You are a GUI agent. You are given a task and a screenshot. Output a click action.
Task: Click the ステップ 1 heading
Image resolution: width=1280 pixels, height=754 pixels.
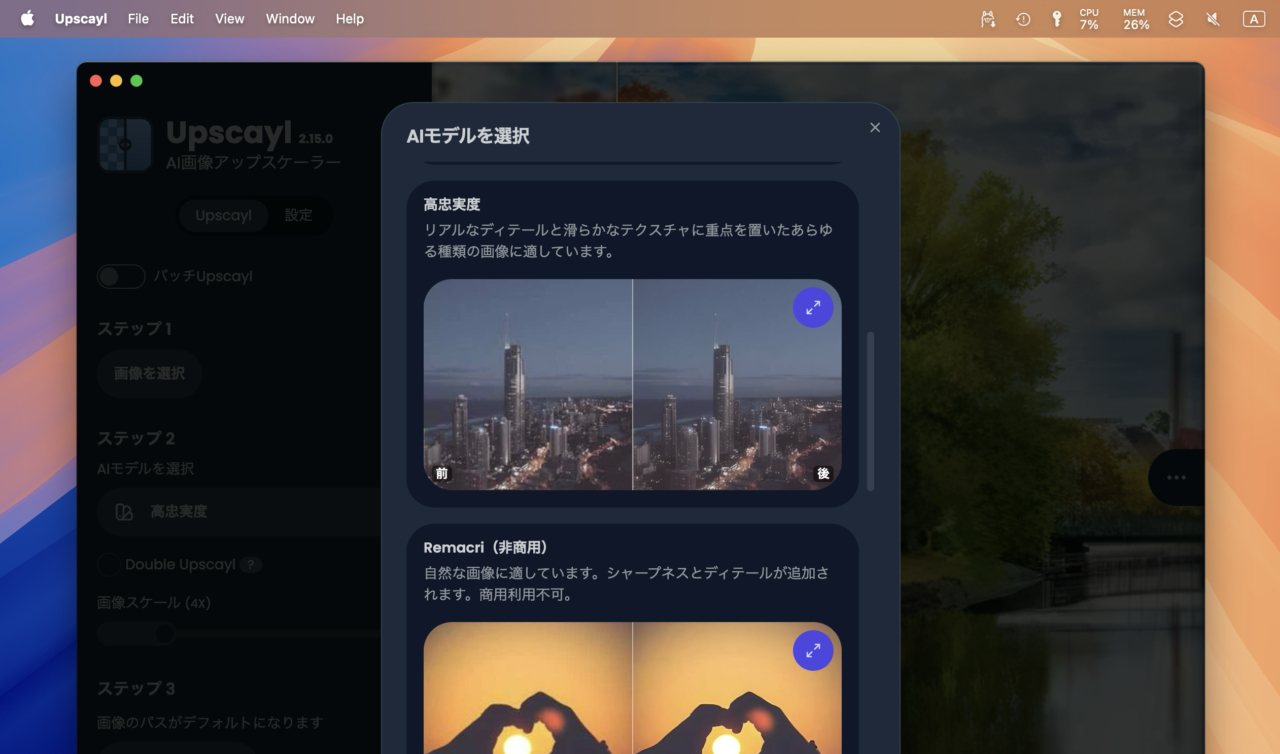pyautogui.click(x=135, y=328)
